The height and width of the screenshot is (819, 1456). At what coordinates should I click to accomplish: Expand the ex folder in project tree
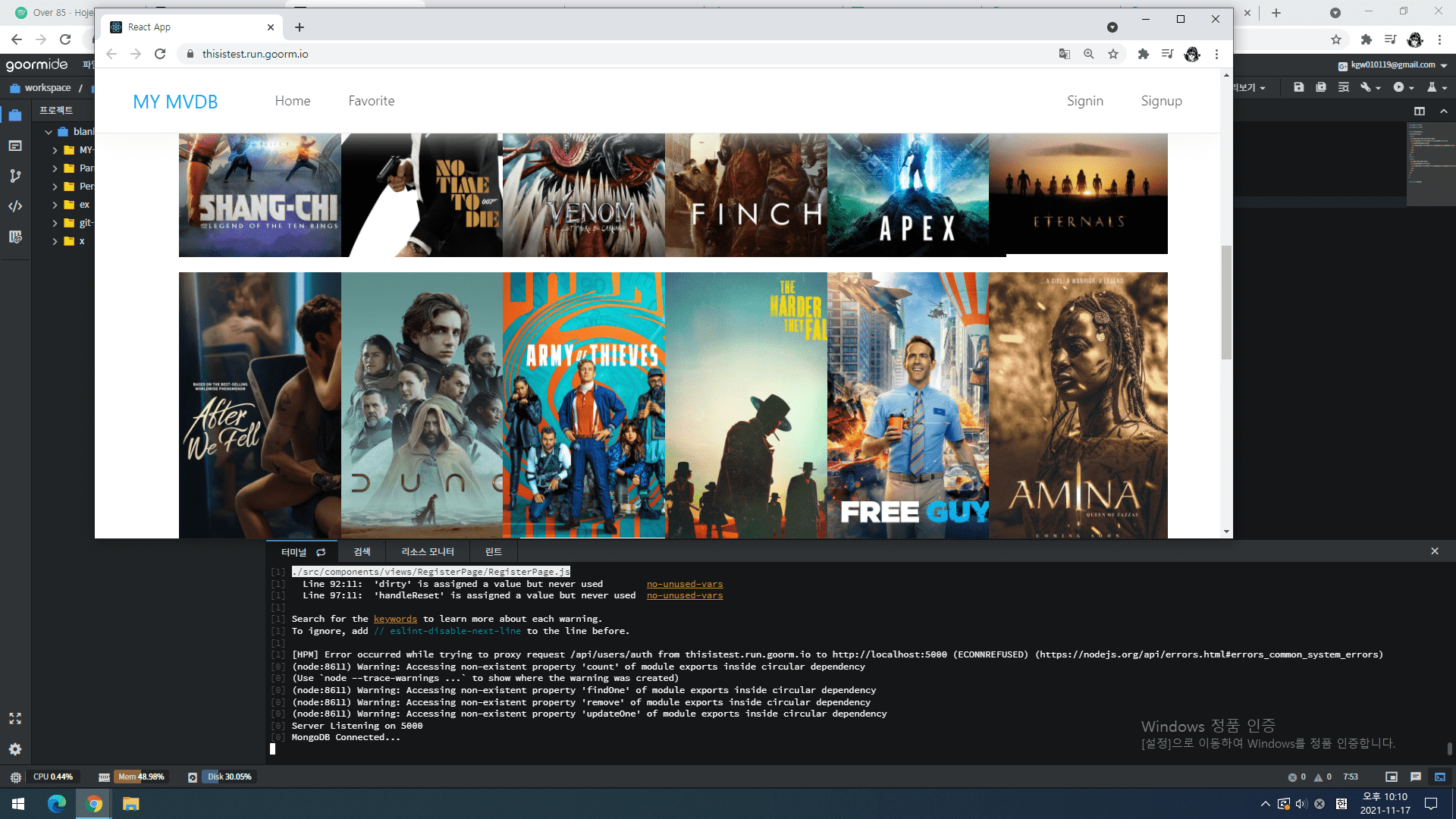pyautogui.click(x=55, y=205)
